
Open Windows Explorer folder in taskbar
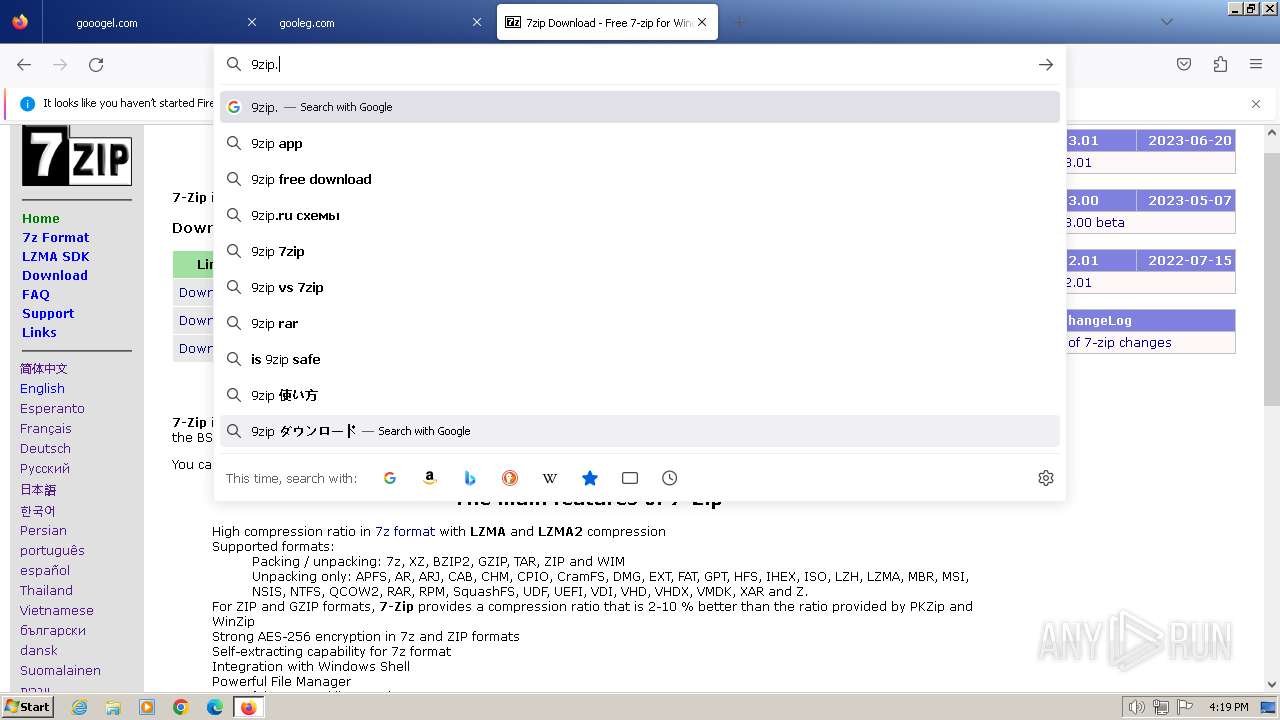(113, 707)
